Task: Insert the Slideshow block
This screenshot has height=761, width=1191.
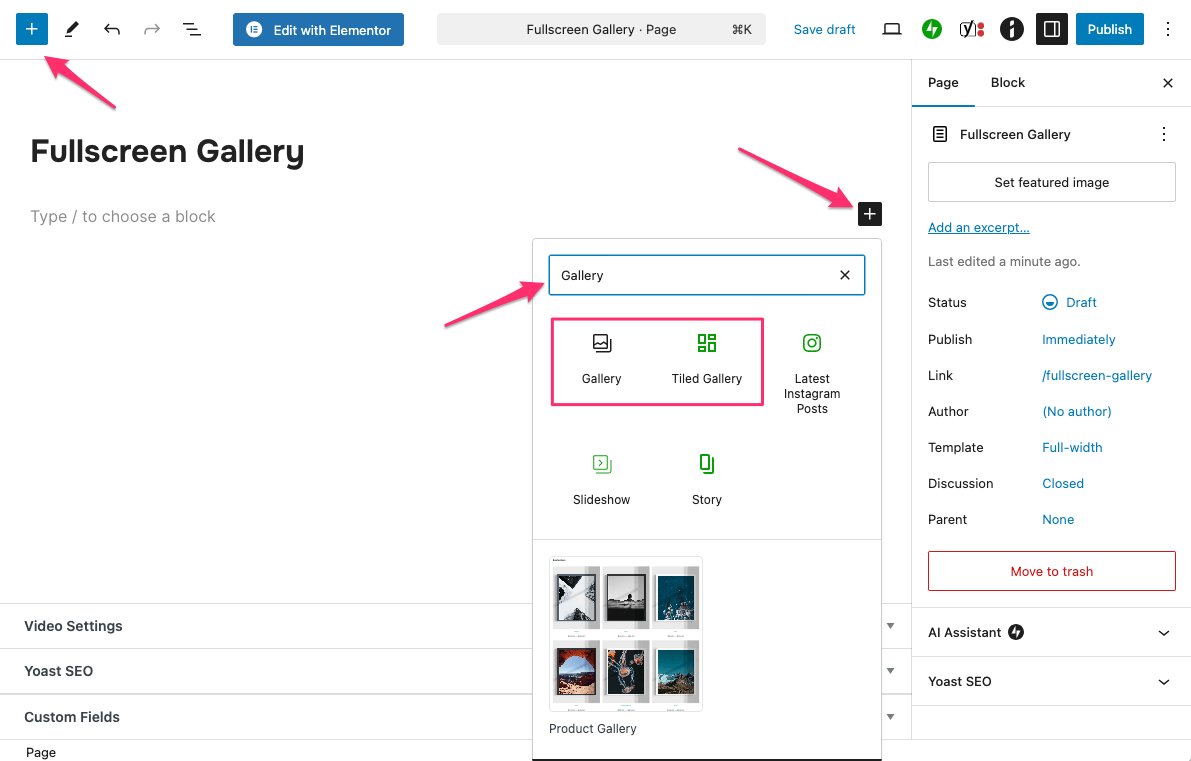Action: (601, 480)
